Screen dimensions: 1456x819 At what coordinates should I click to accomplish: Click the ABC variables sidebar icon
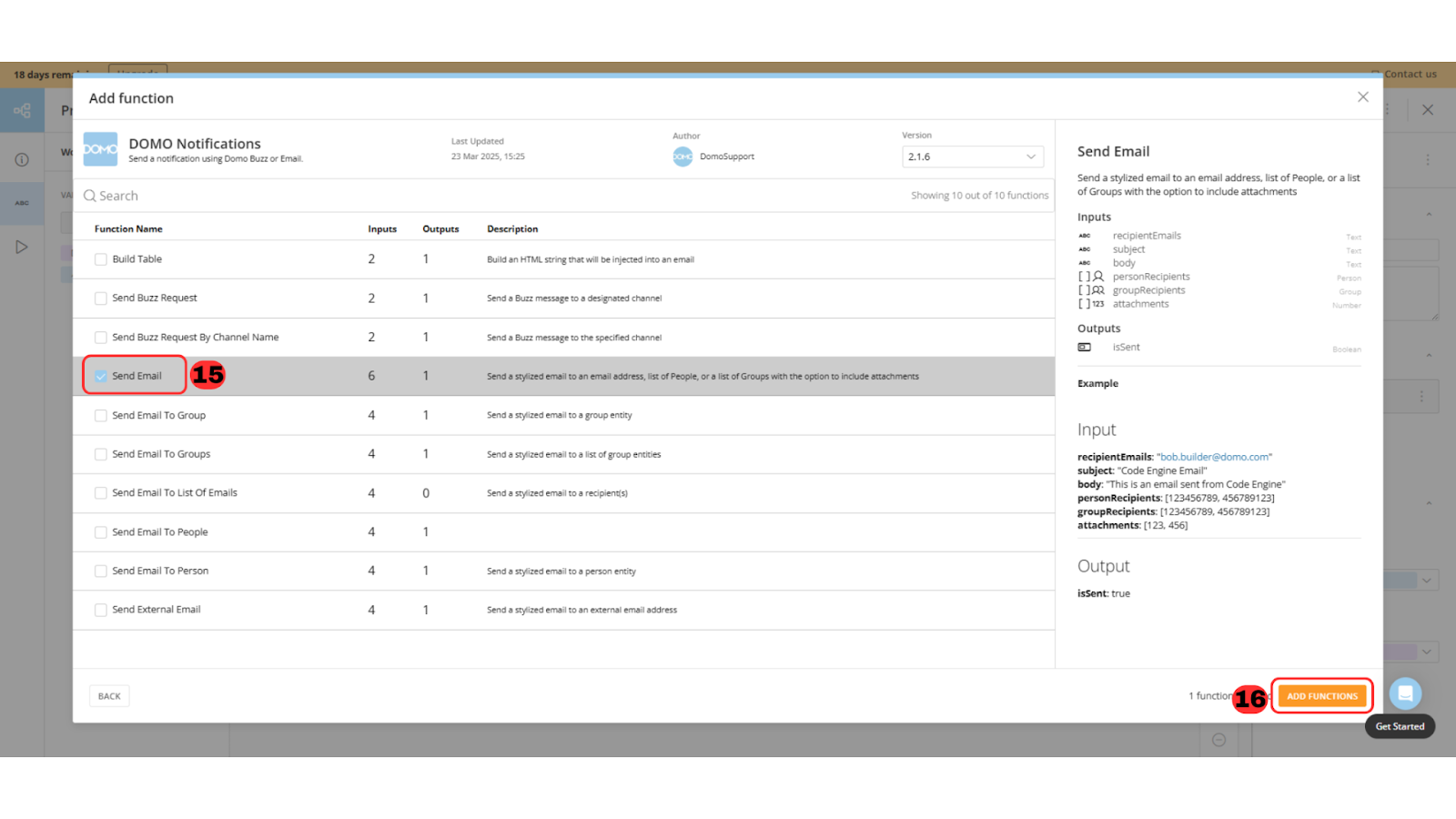[22, 203]
